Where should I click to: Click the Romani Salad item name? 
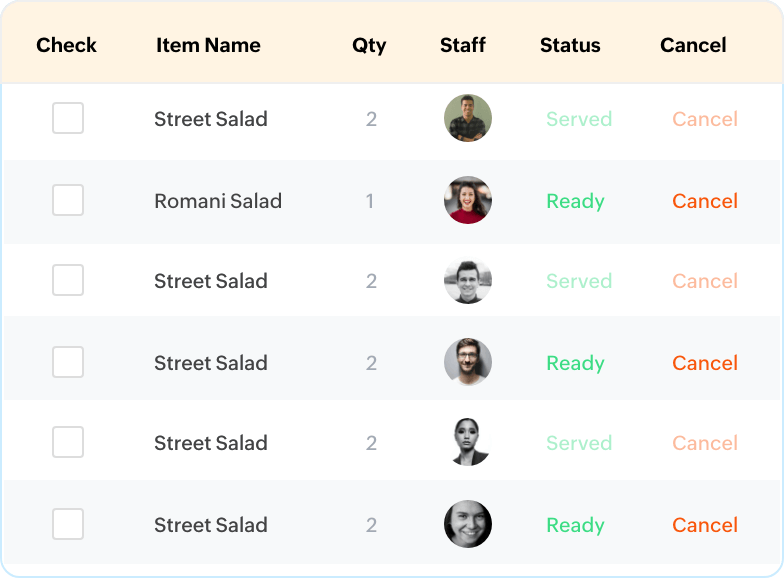click(x=218, y=201)
